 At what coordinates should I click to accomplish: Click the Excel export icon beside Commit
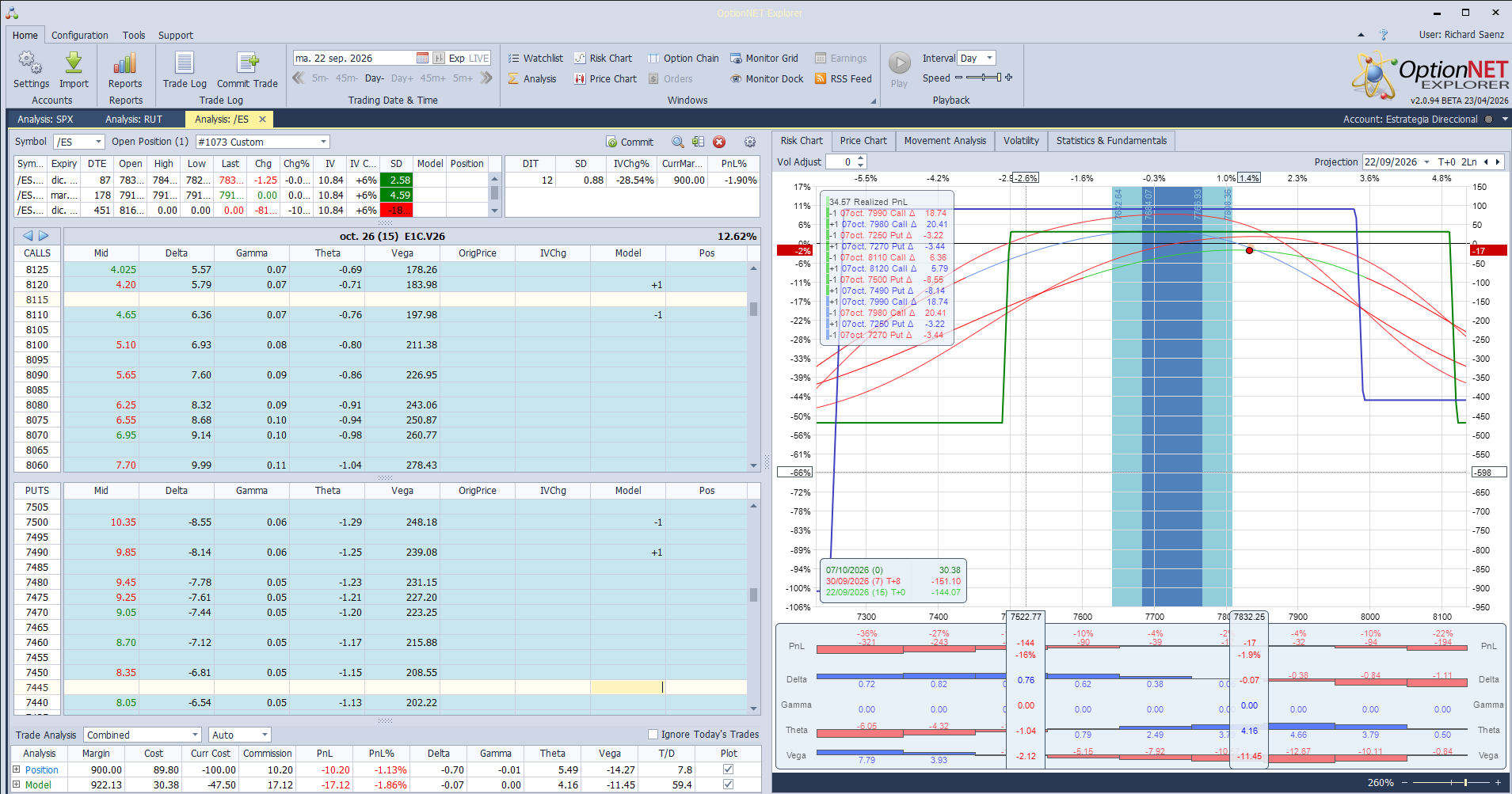698,142
